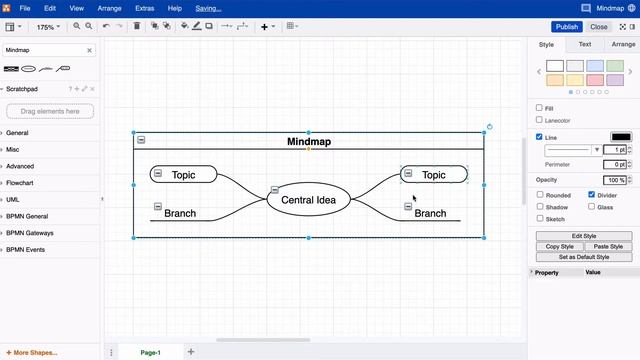This screenshot has width=640, height=360.
Task: Click the rotate handle of the Mindmap container
Action: pyautogui.click(x=489, y=127)
